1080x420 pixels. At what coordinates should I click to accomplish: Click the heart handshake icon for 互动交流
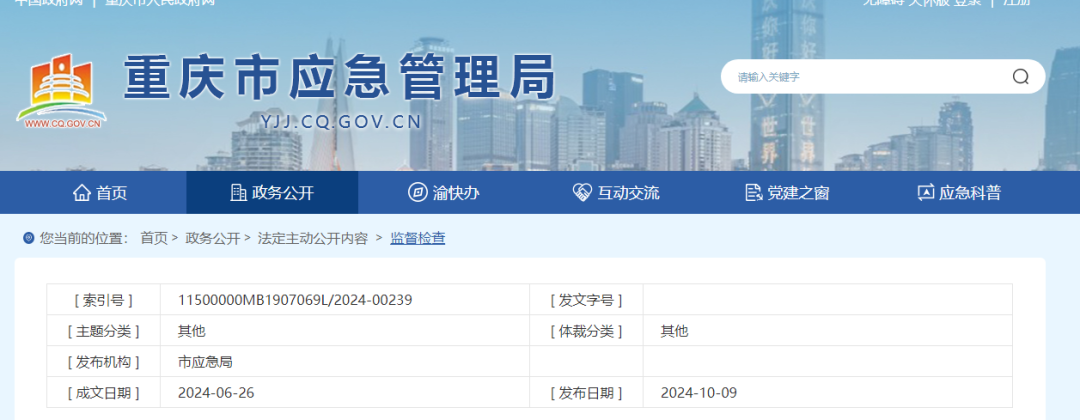tap(582, 193)
